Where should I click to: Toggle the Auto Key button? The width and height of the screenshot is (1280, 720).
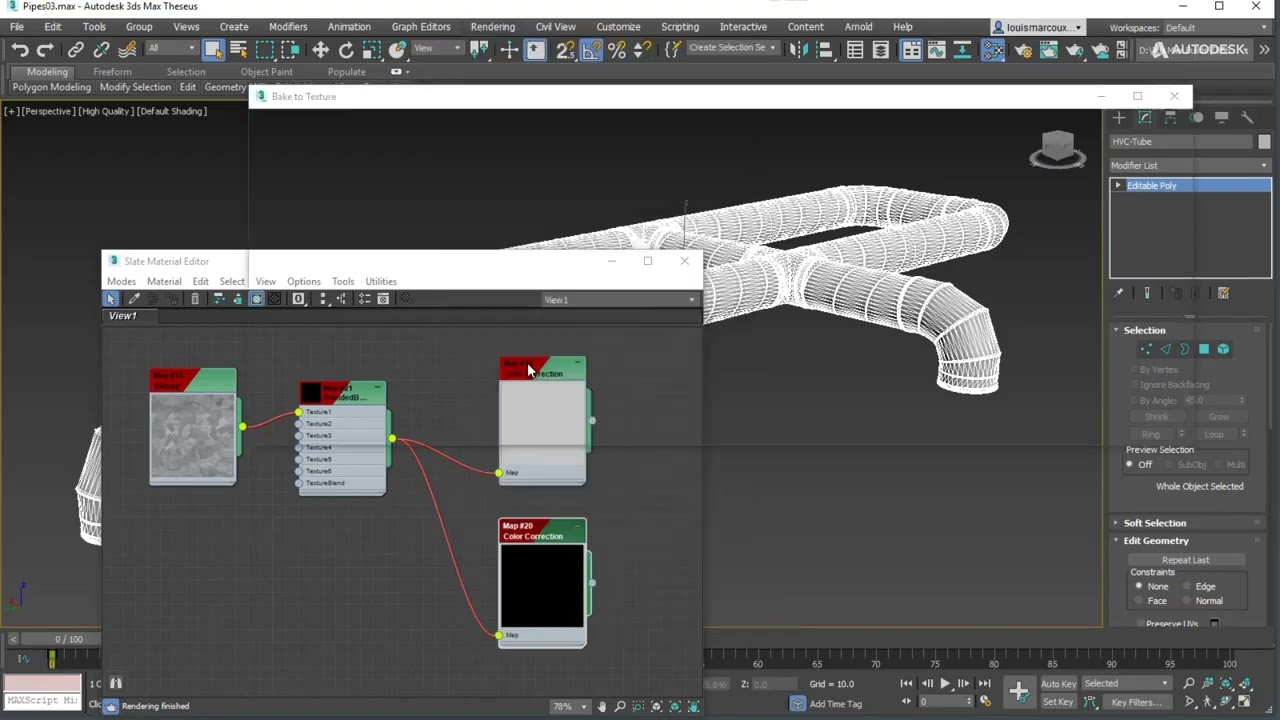[1058, 684]
